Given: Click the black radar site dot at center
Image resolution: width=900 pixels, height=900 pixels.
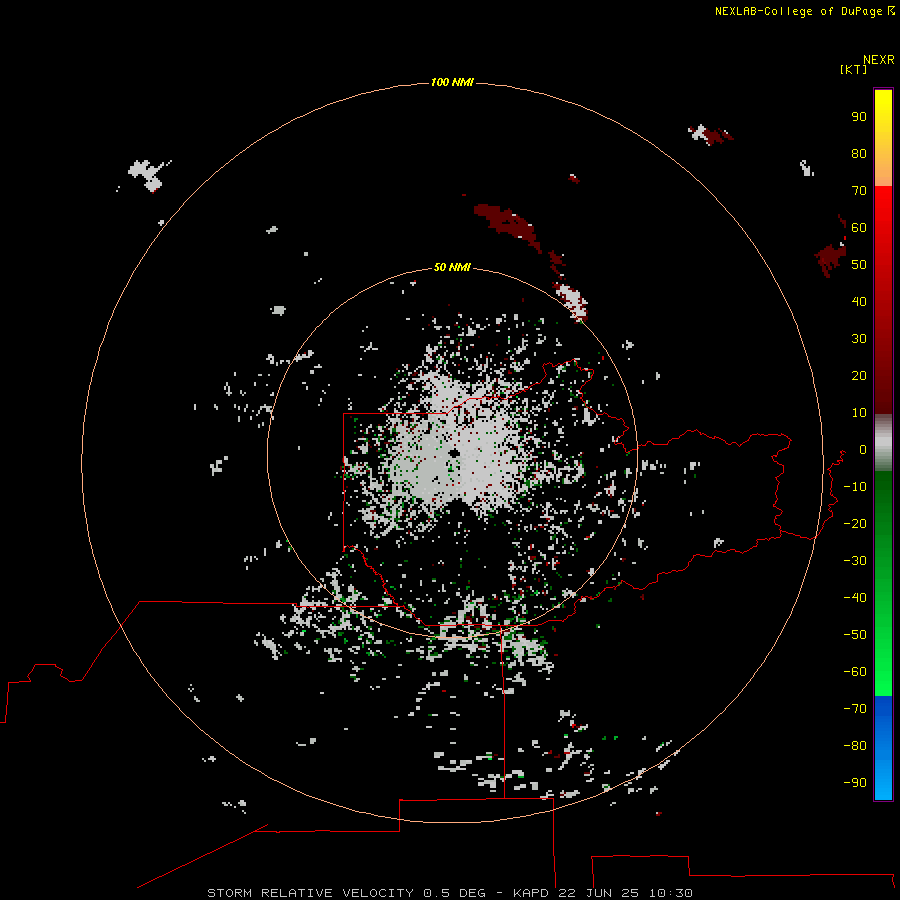Looking at the screenshot, I should [x=454, y=453].
